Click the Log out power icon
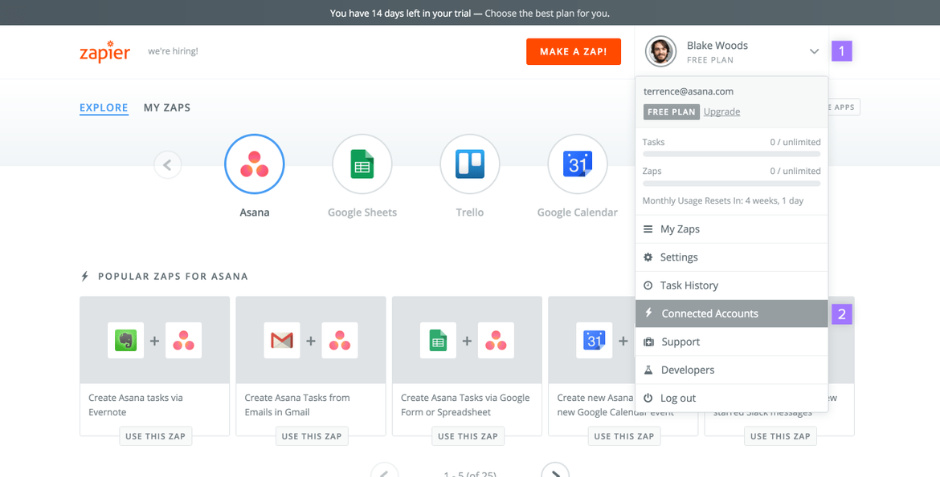This screenshot has height=477, width=940. pyautogui.click(x=648, y=398)
